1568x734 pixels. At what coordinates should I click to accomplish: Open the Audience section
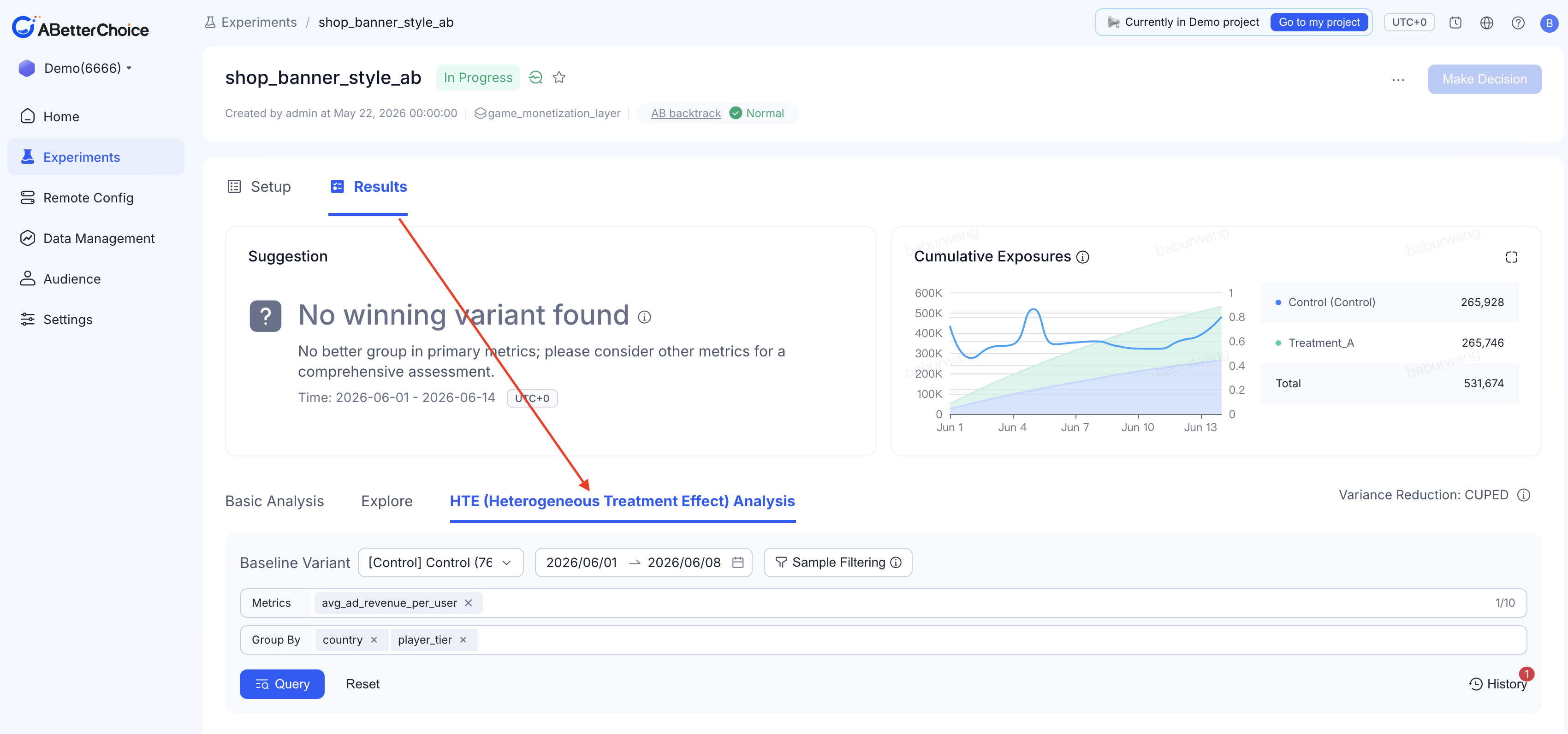(x=95, y=279)
